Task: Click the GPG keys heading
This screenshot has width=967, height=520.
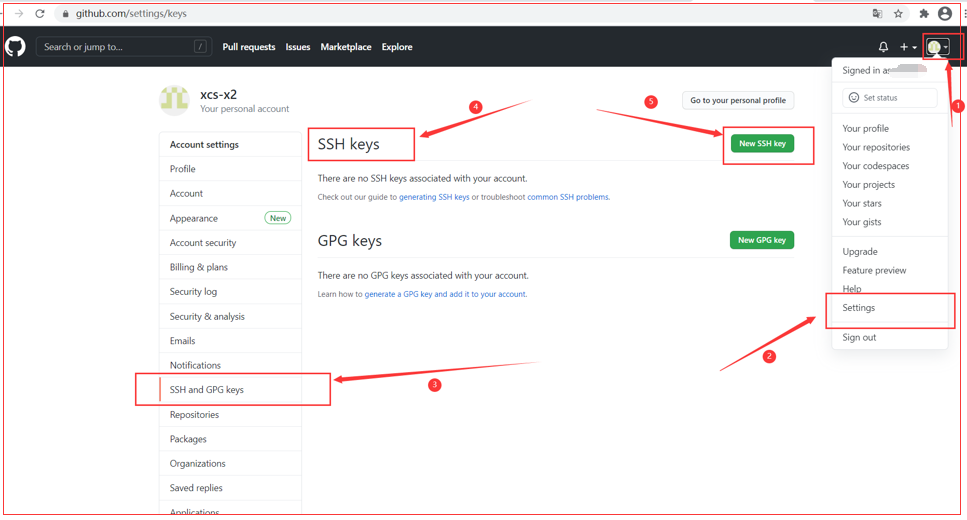Action: coord(350,241)
